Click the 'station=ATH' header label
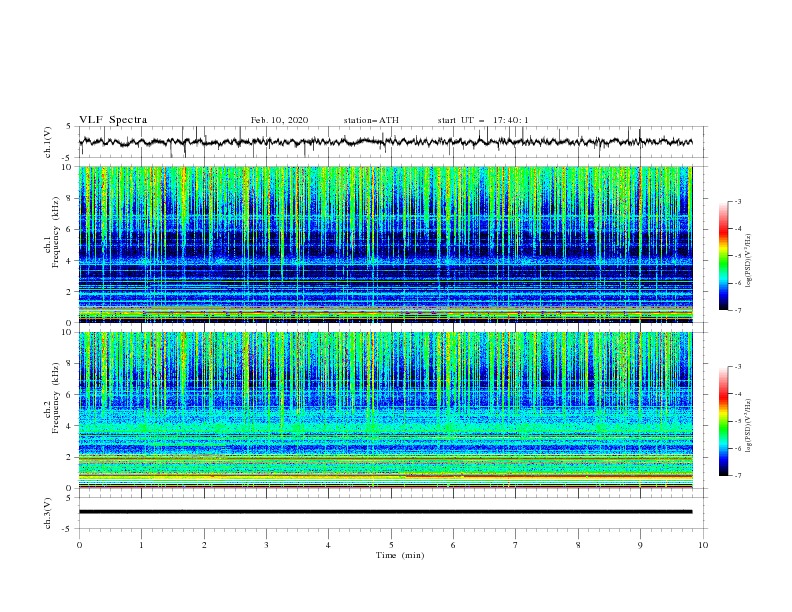The height and width of the screenshot is (612, 792). tap(371, 120)
